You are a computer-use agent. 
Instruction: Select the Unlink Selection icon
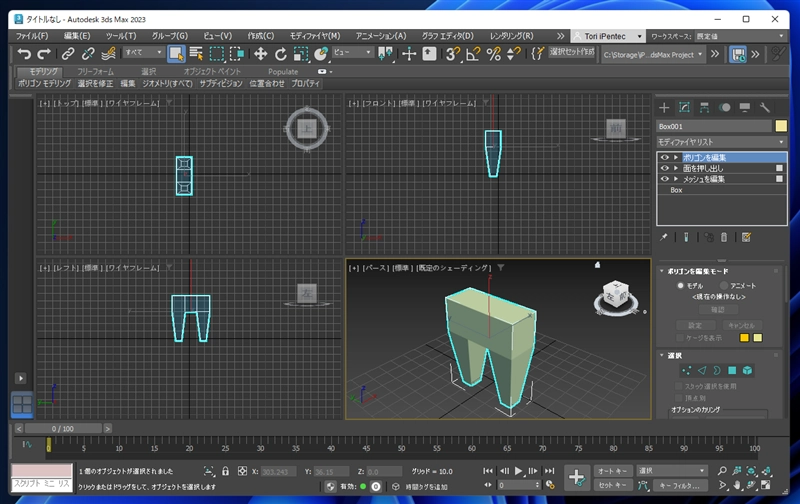click(x=88, y=54)
